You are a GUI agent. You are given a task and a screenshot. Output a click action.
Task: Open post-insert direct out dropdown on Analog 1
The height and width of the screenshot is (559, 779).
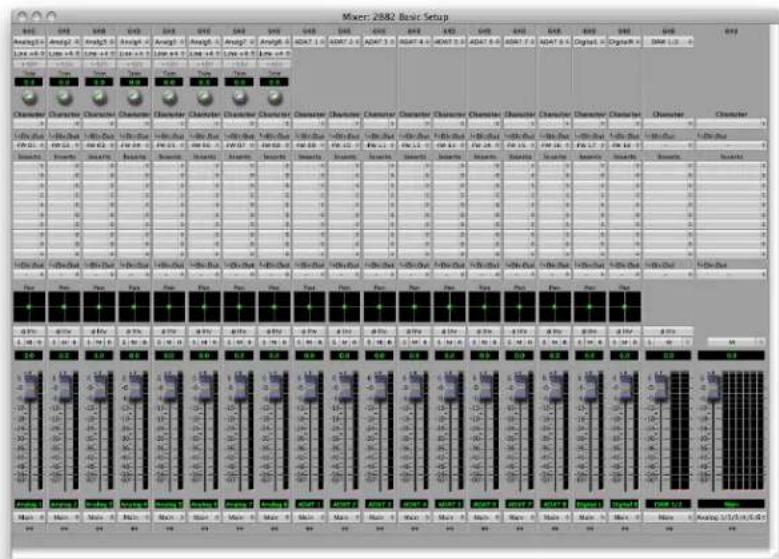pos(29,274)
